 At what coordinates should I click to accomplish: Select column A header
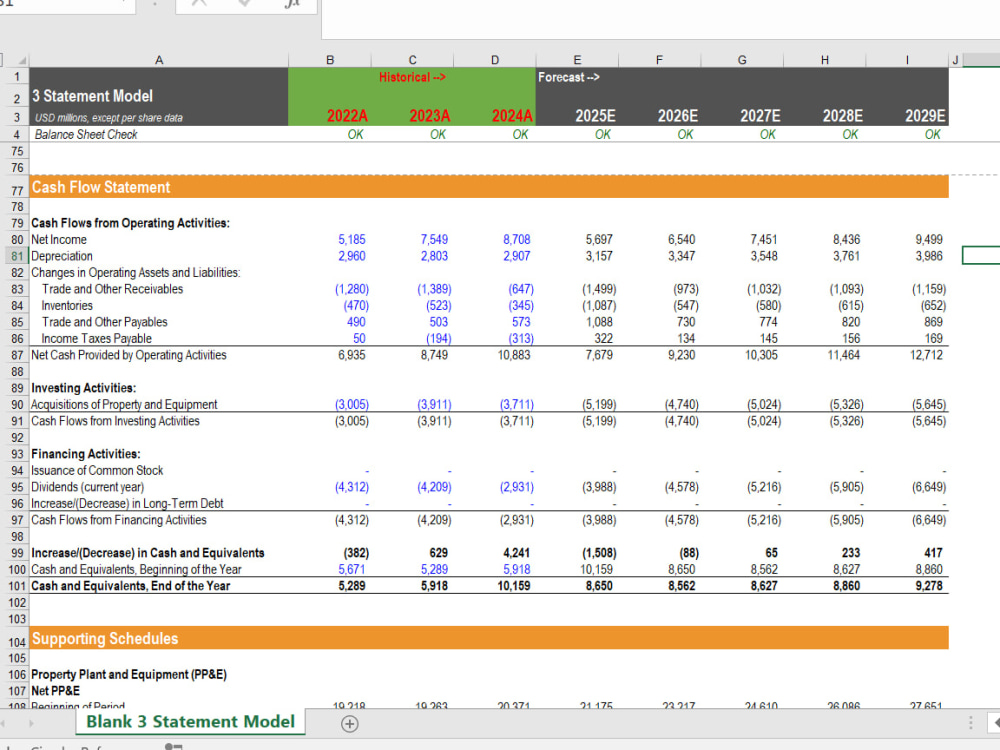[159, 60]
